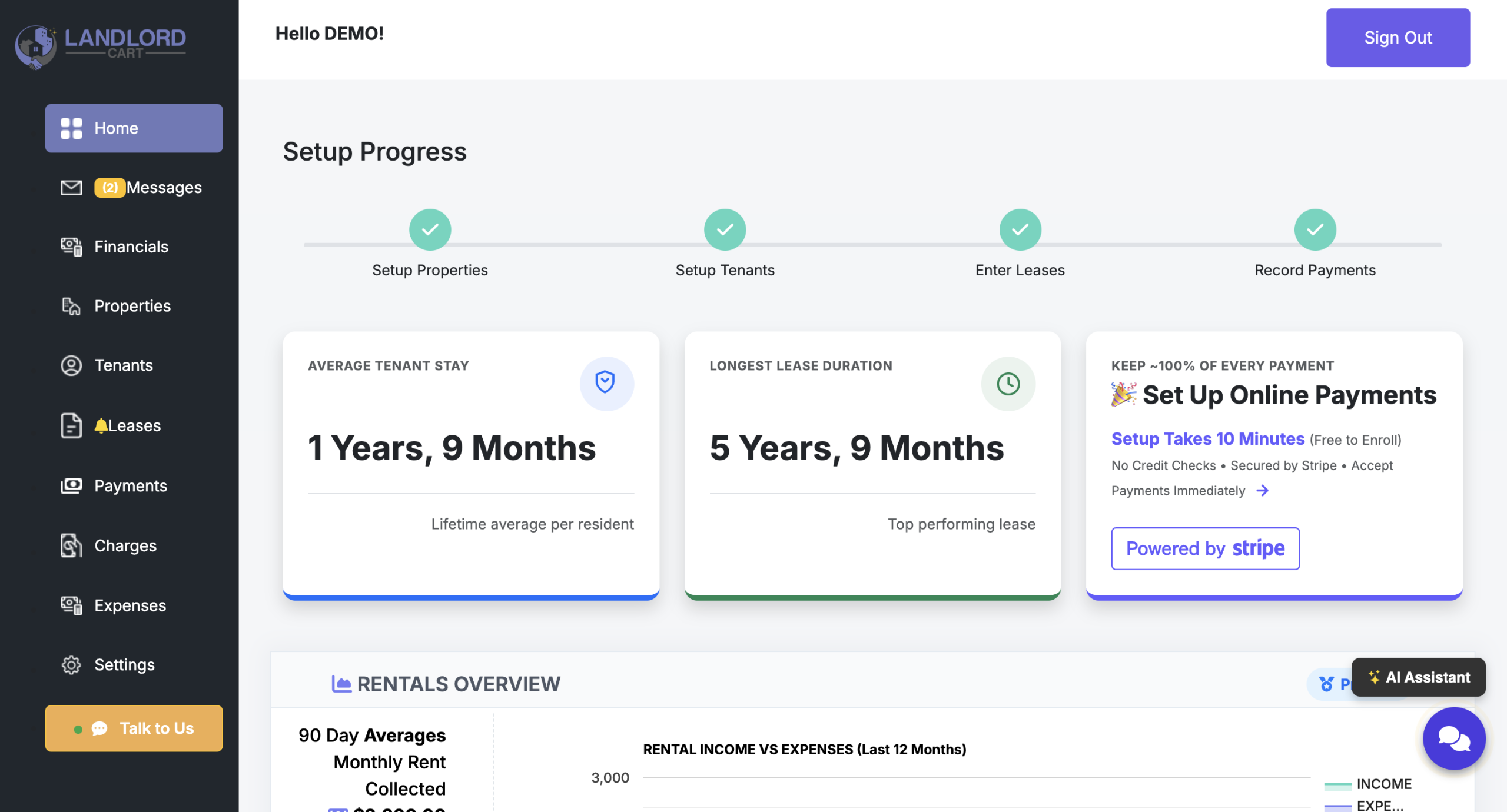
Task: Click the party popper icon
Action: (1123, 395)
